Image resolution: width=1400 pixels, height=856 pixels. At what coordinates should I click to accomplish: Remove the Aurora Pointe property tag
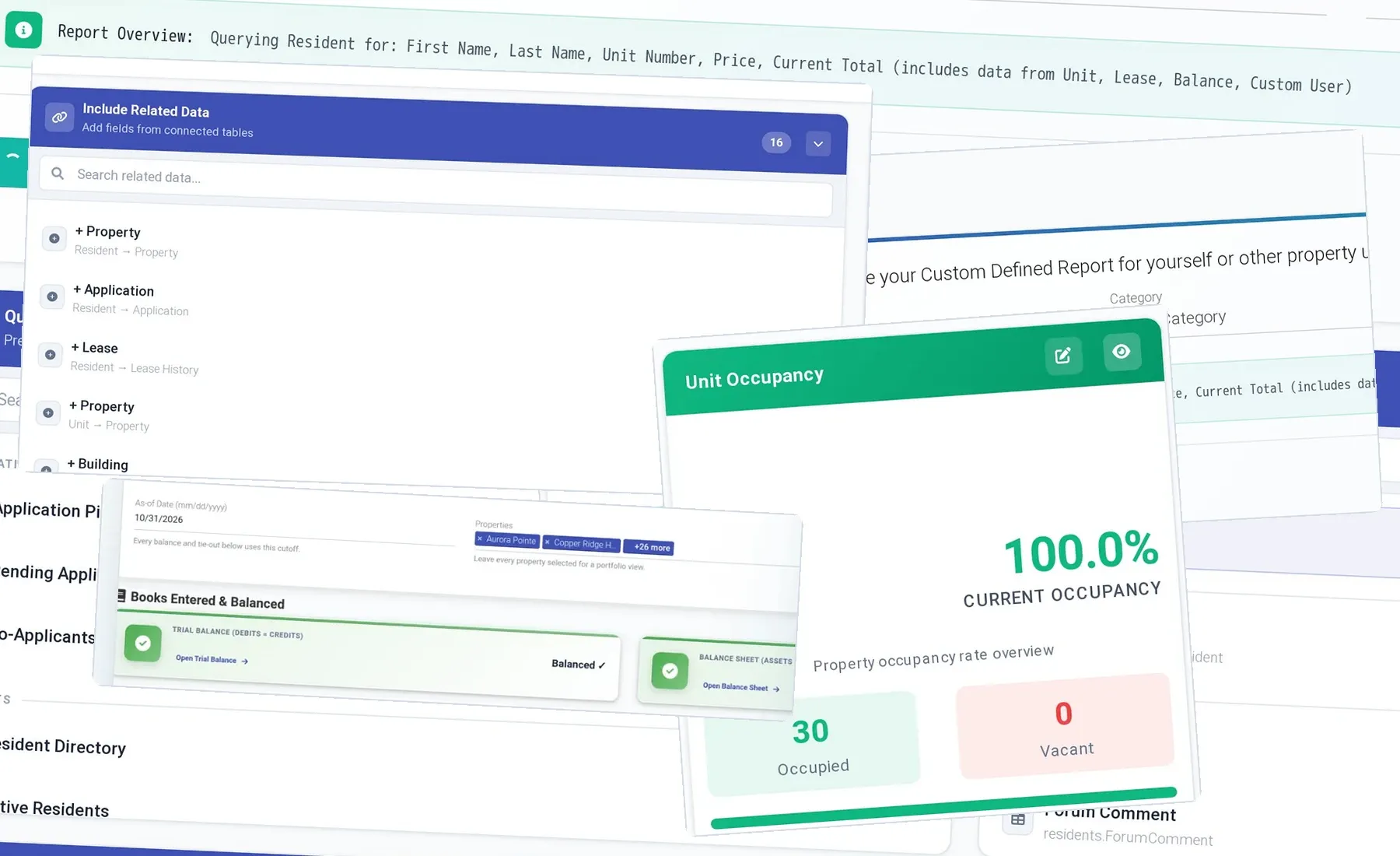(480, 539)
